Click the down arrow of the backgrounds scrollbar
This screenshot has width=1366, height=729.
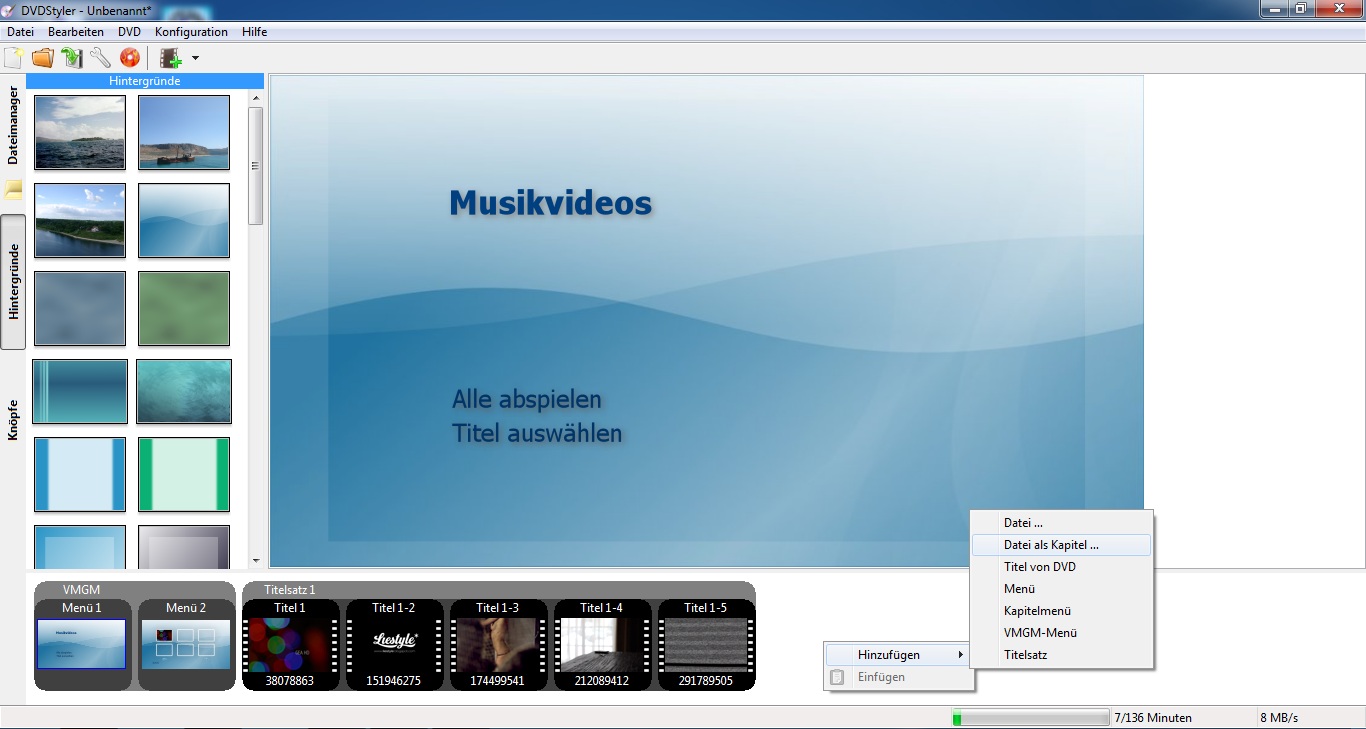click(x=256, y=562)
